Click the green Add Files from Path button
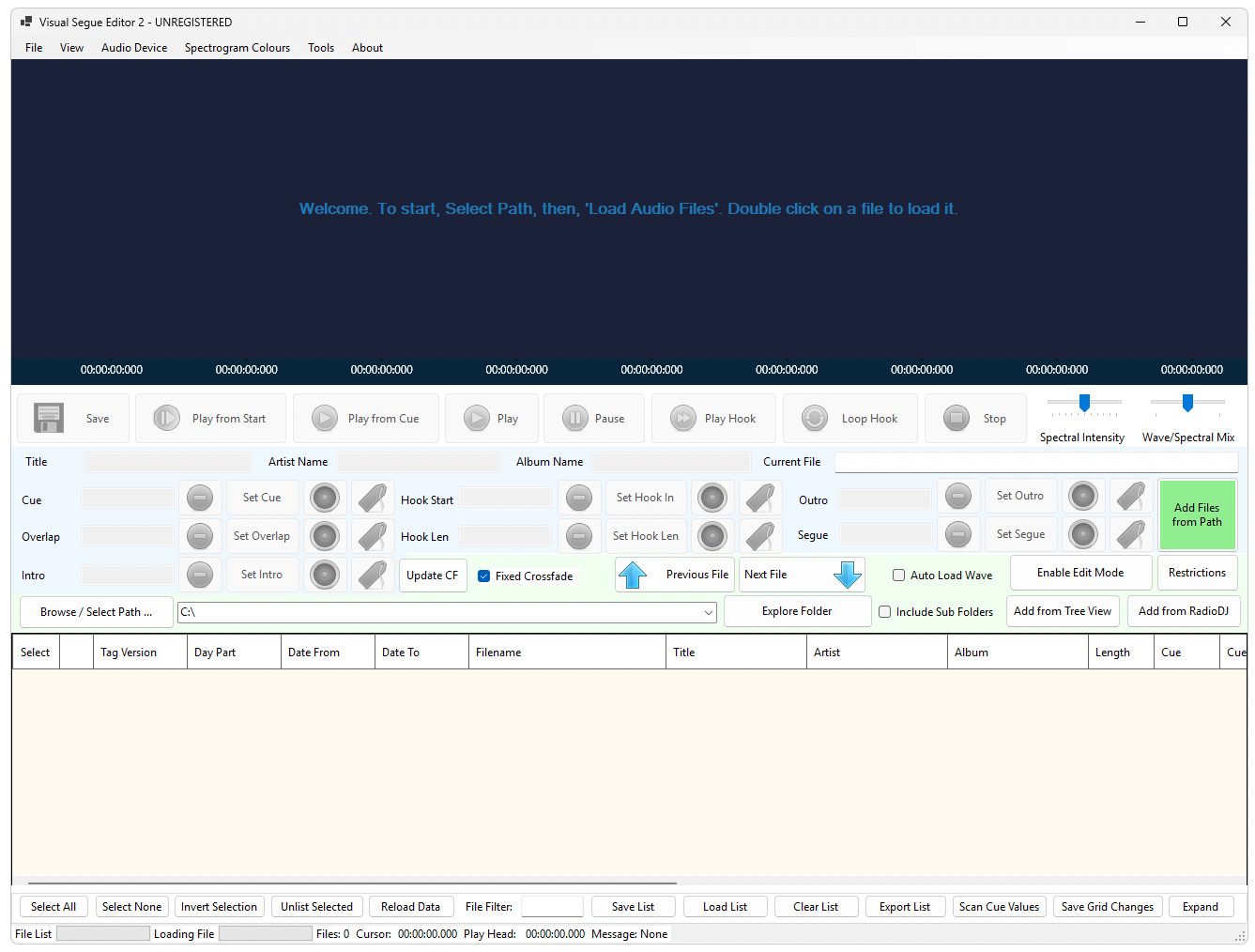Image resolution: width=1255 pixels, height=952 pixels. point(1197,514)
